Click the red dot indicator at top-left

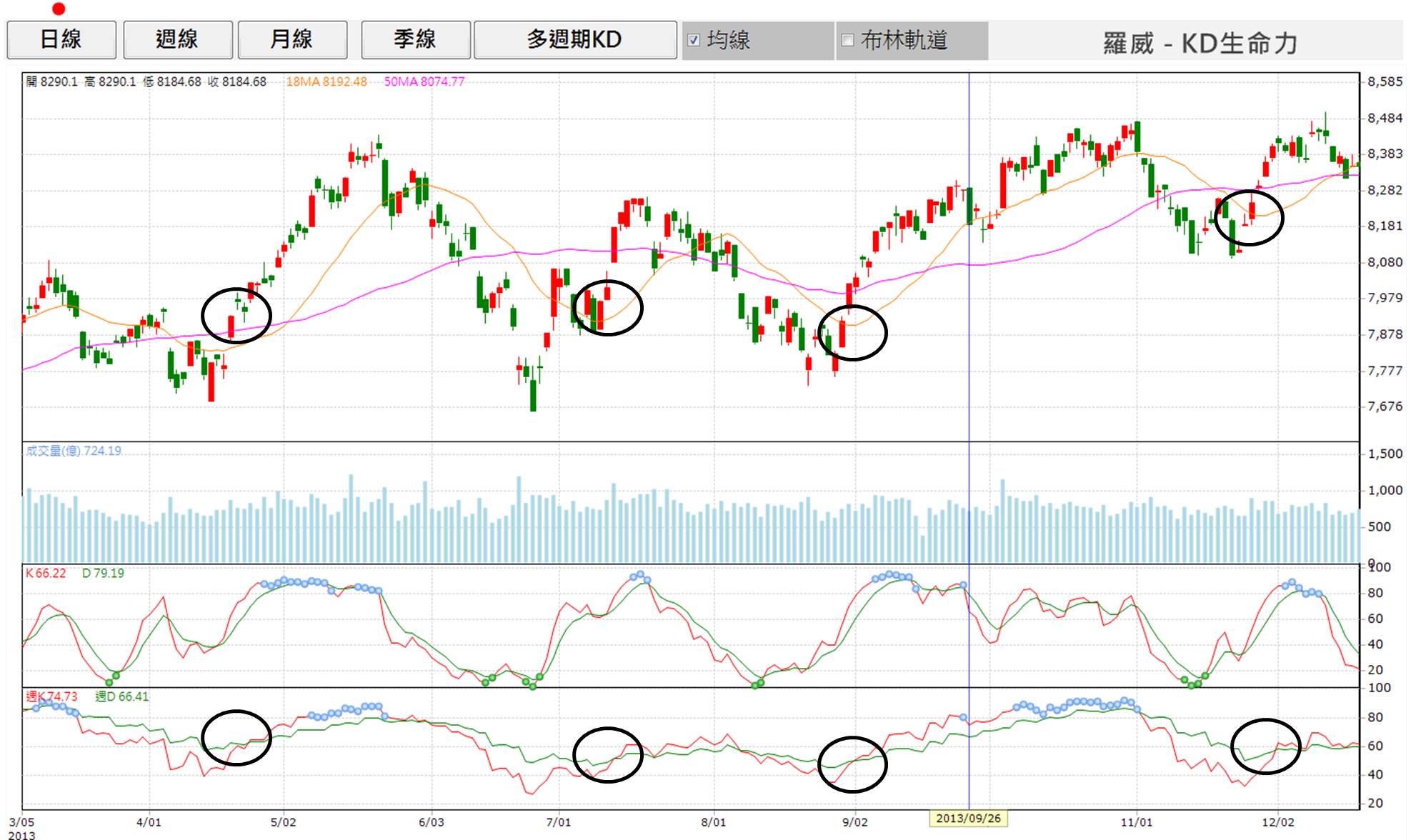tap(59, 9)
